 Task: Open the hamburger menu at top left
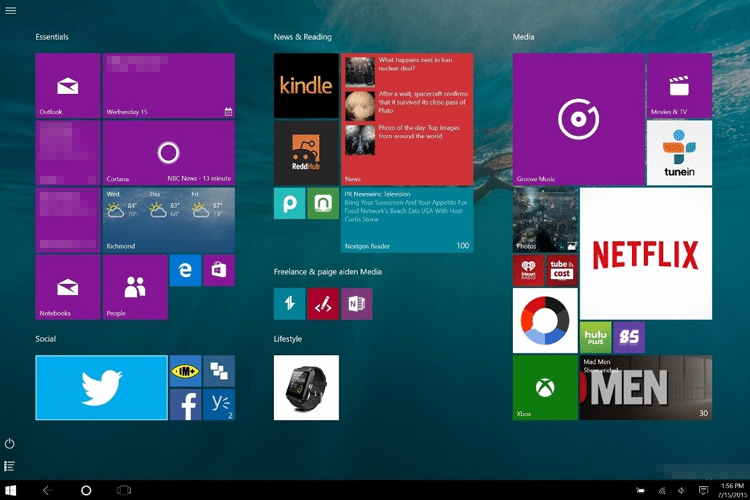click(11, 10)
